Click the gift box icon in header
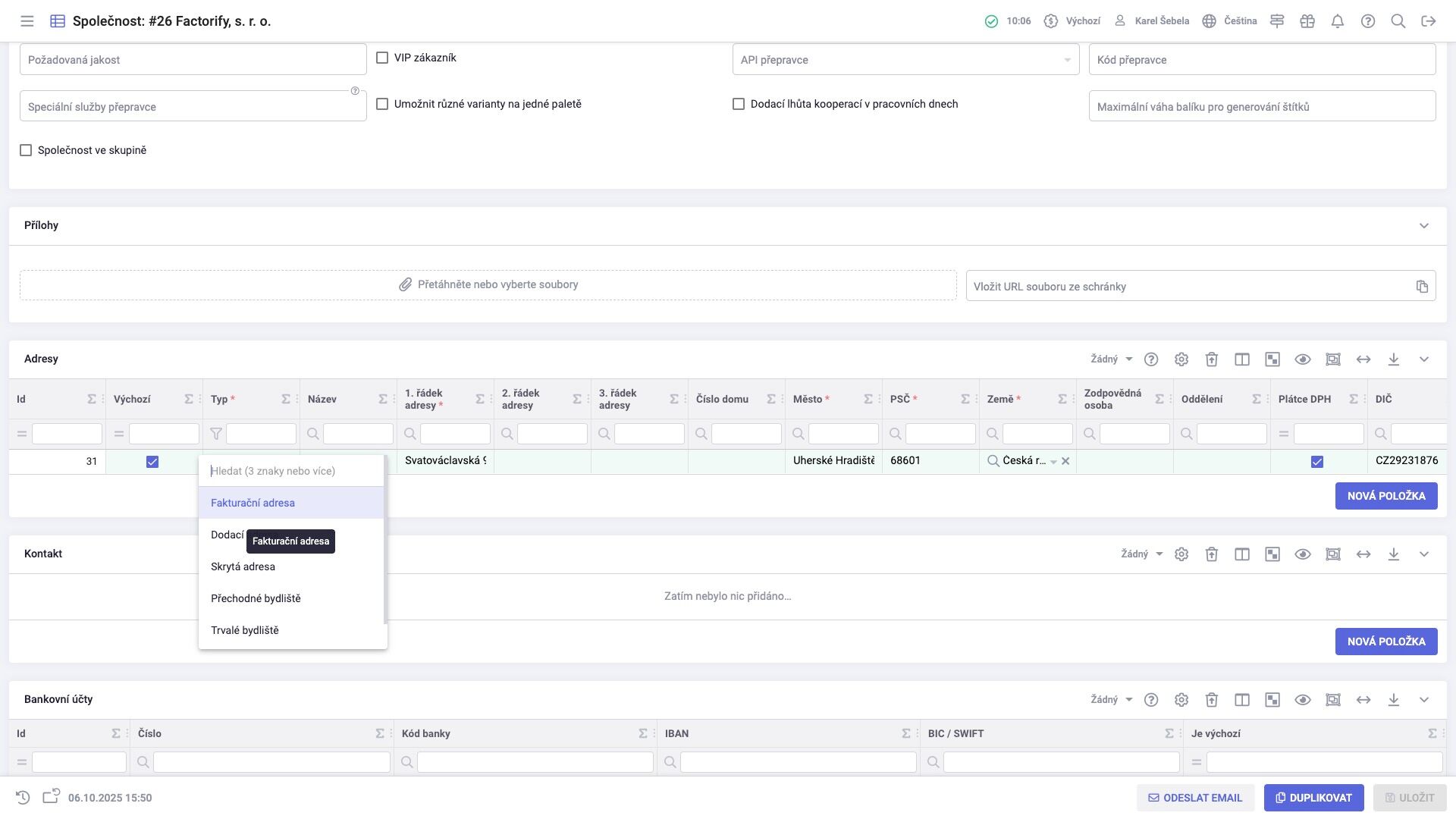 tap(1307, 21)
